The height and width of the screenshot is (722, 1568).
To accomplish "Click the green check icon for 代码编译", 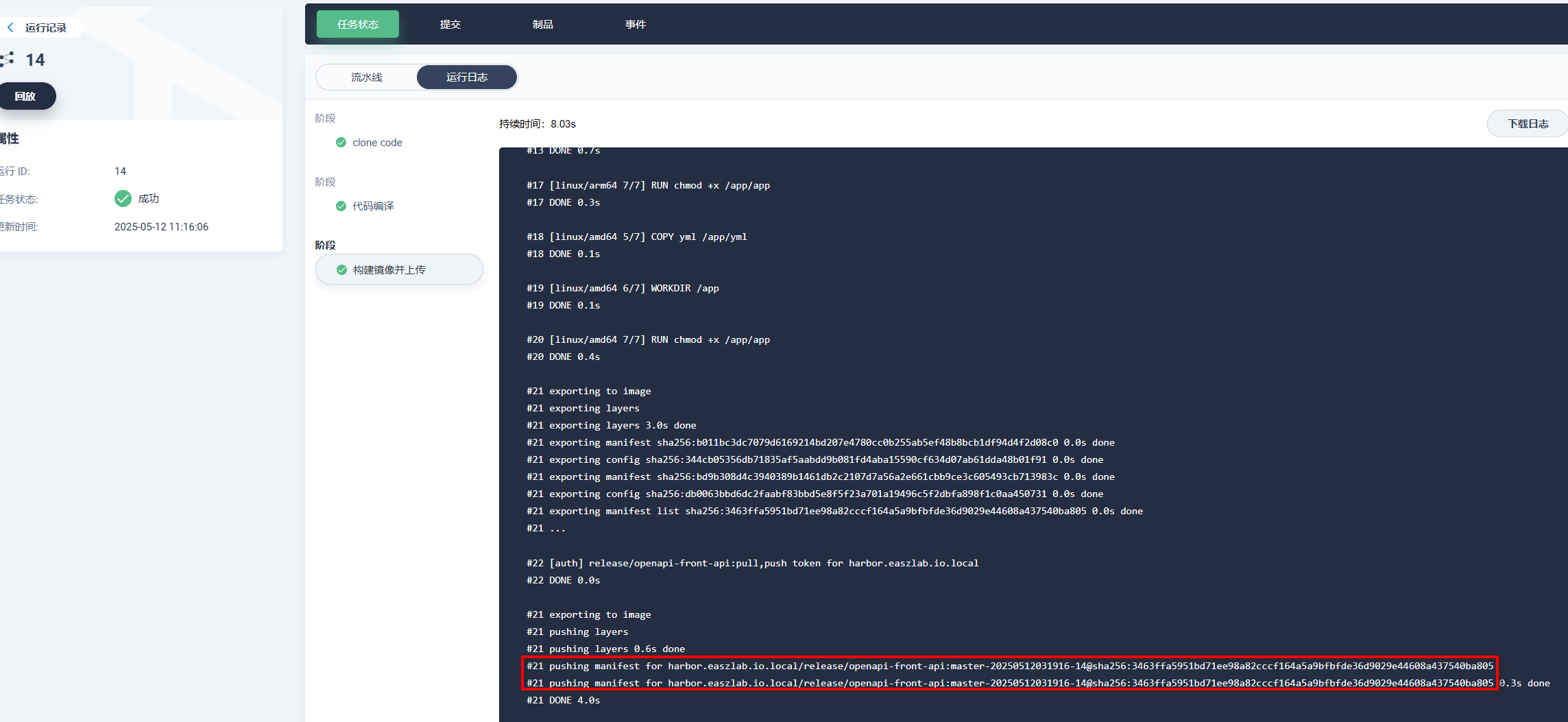I will click(341, 206).
